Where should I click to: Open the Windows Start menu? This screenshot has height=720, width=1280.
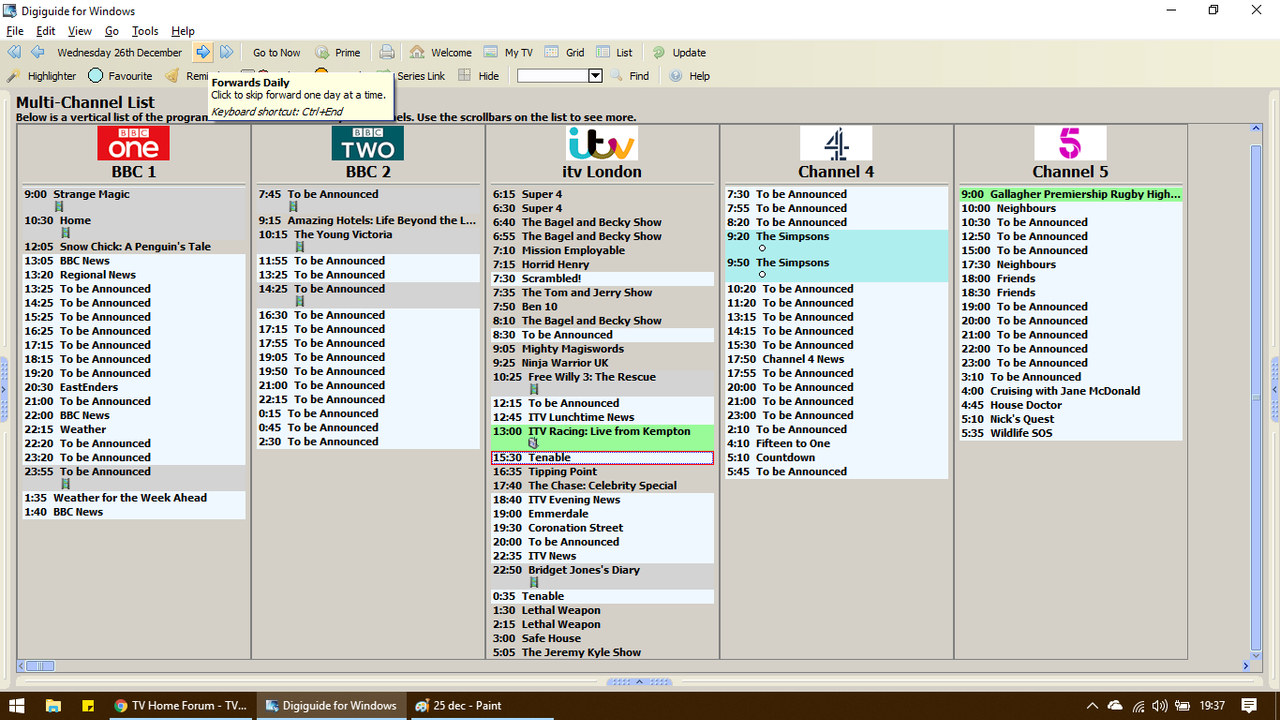pyautogui.click(x=17, y=705)
